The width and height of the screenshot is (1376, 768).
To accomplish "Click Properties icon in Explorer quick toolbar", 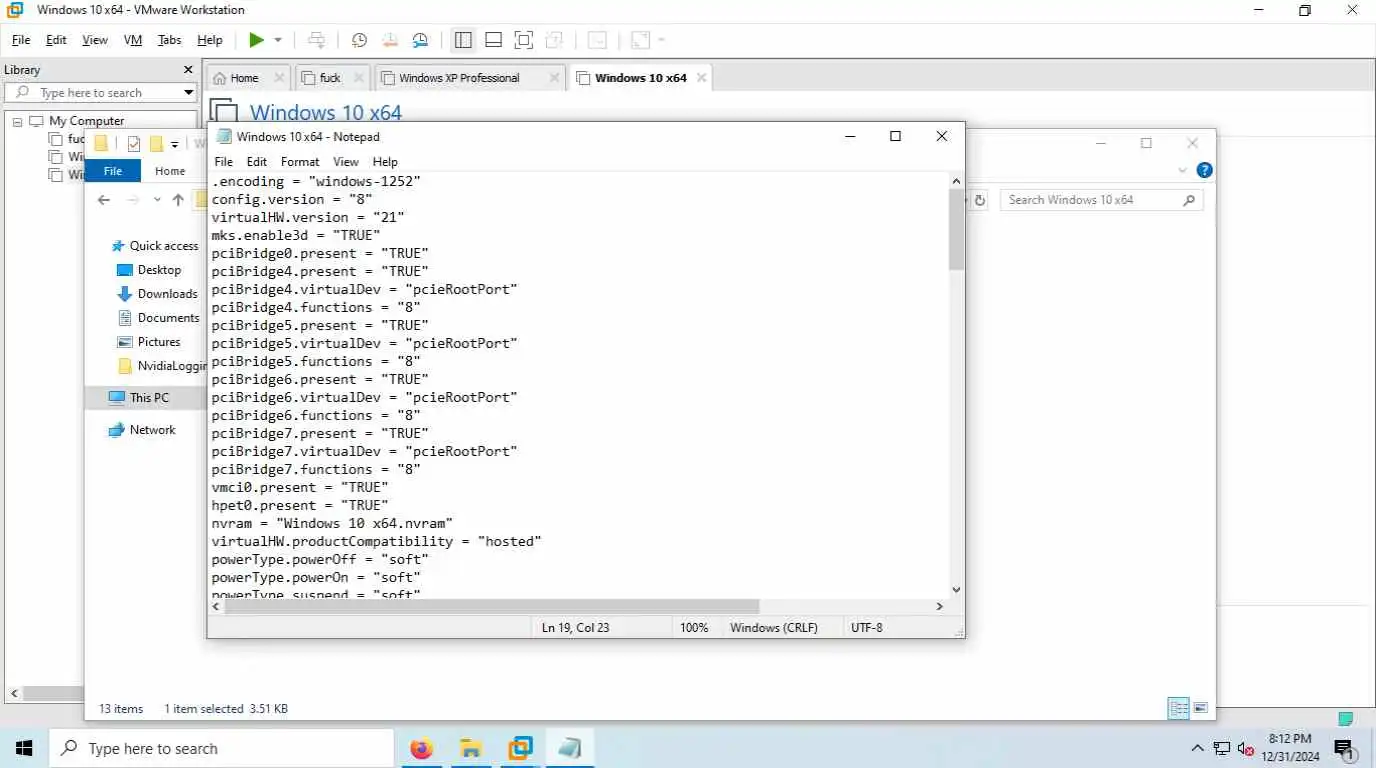I will (134, 144).
